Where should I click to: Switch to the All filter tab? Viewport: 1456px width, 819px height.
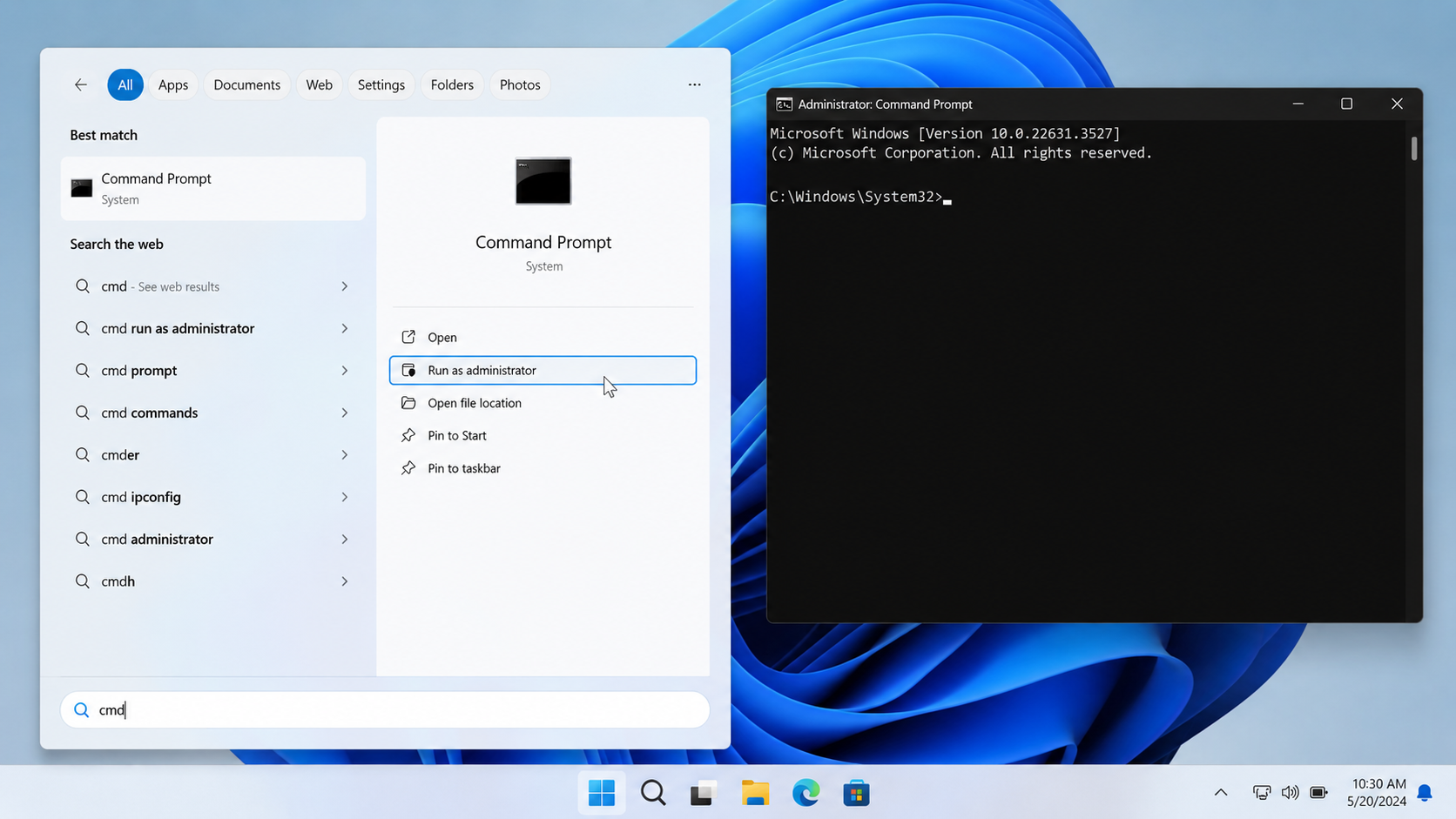pyautogui.click(x=125, y=84)
